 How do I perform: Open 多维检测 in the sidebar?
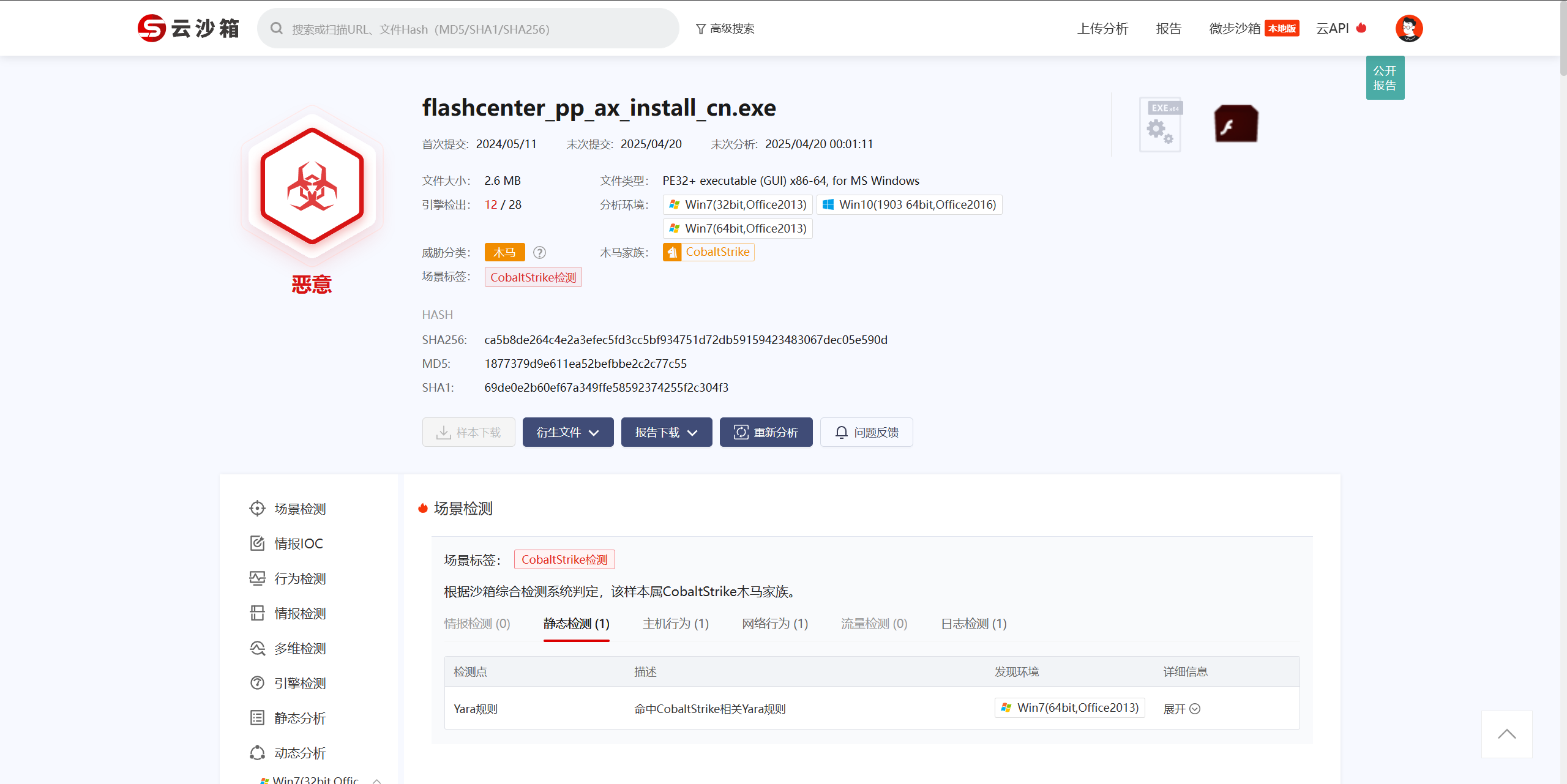[x=288, y=648]
